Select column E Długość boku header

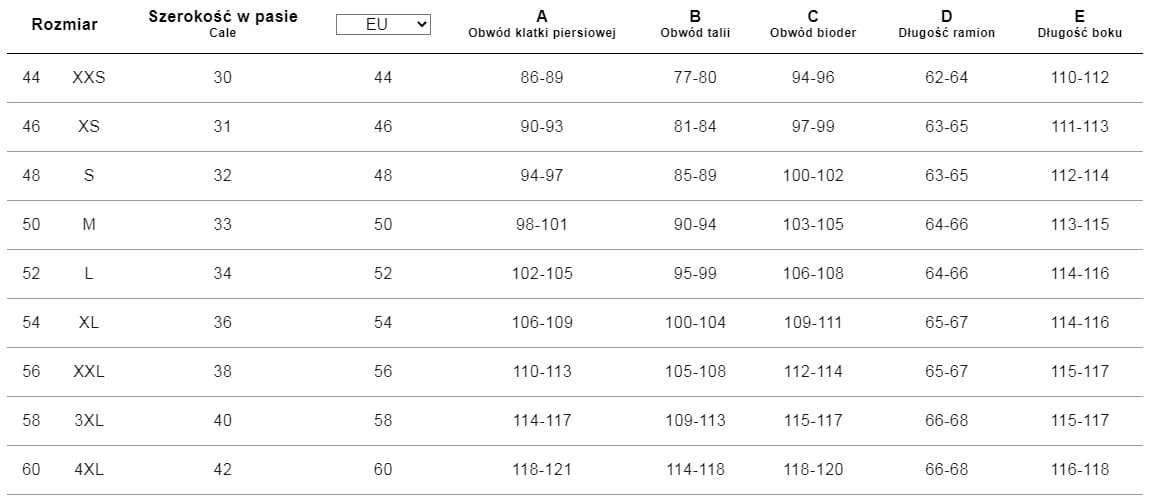(1080, 24)
